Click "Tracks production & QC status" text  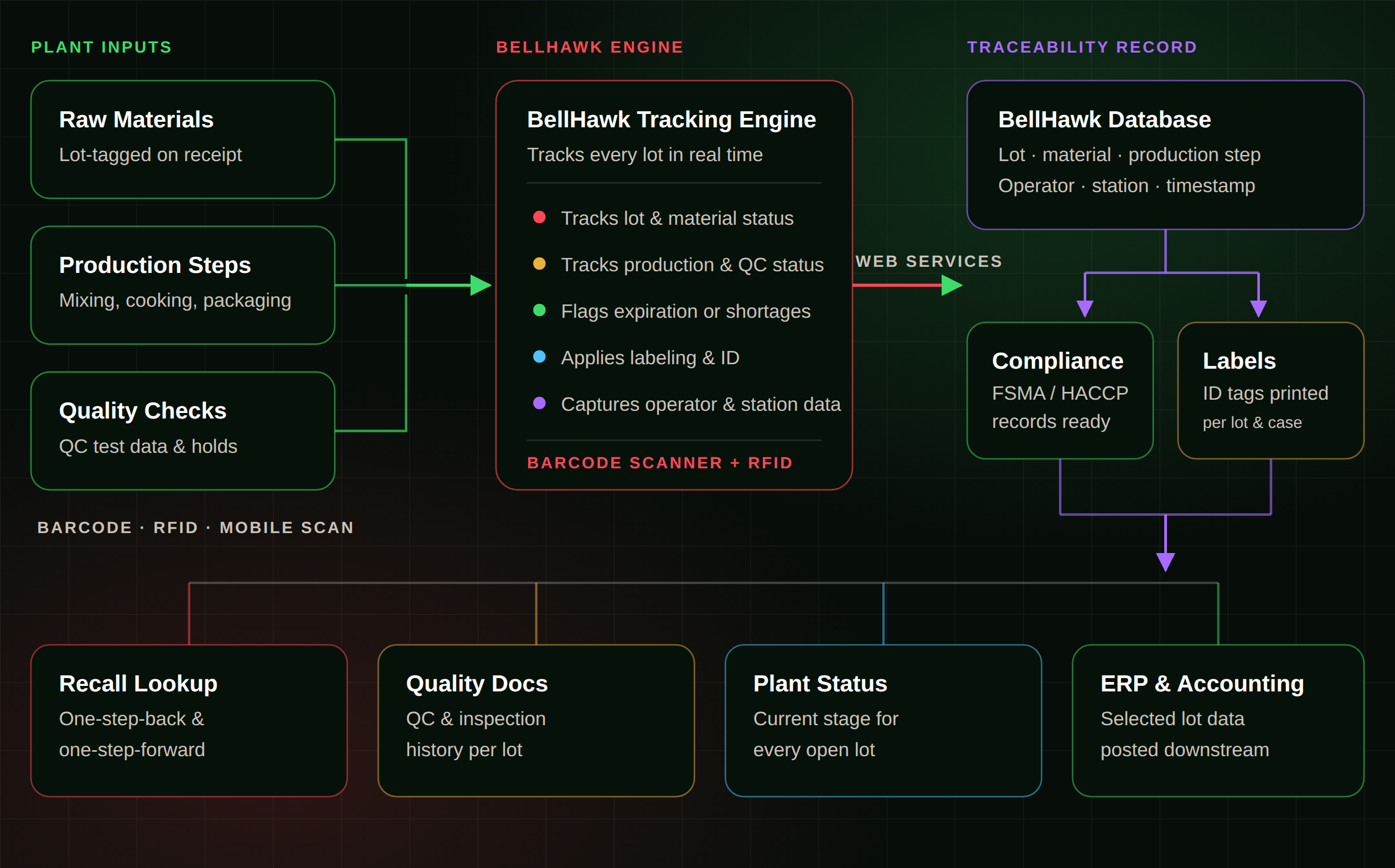[x=692, y=265]
